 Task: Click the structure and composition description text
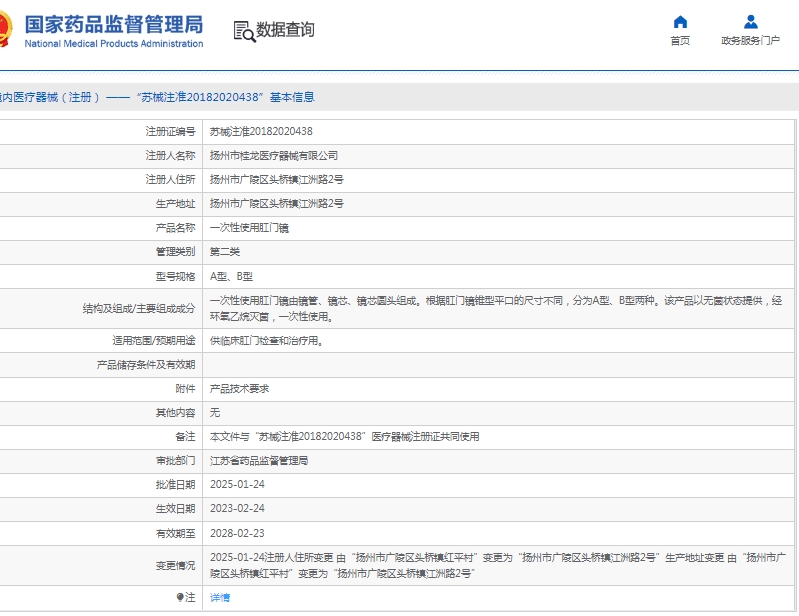[x=496, y=308]
